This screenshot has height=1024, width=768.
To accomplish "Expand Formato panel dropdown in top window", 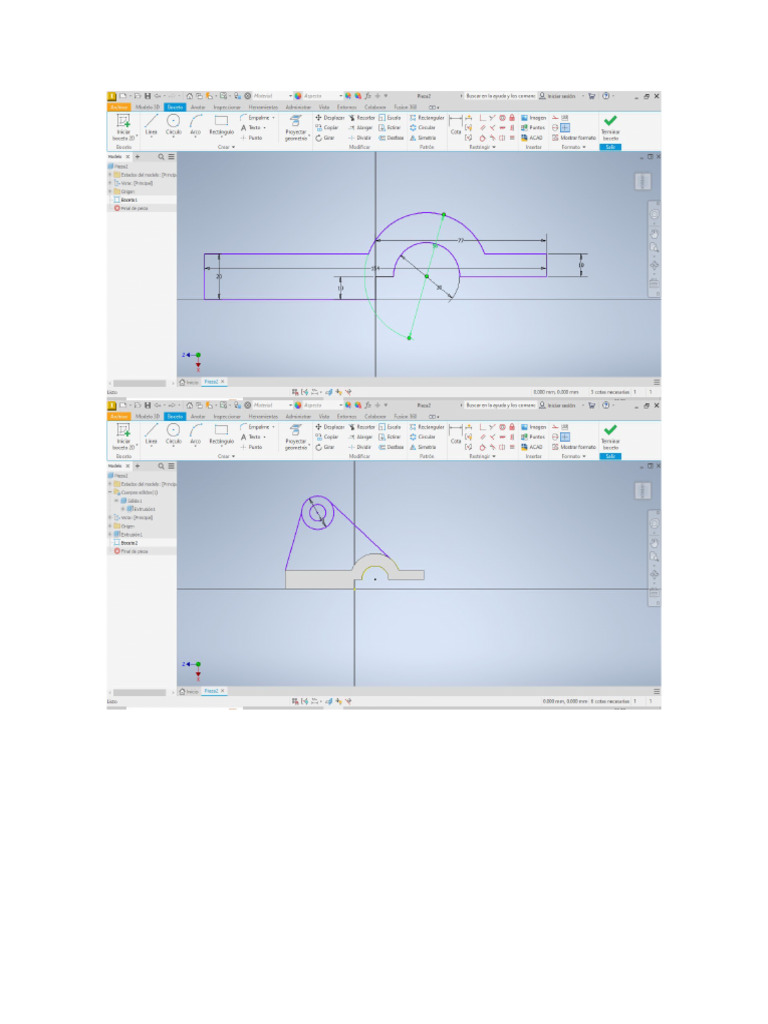I will pyautogui.click(x=574, y=148).
